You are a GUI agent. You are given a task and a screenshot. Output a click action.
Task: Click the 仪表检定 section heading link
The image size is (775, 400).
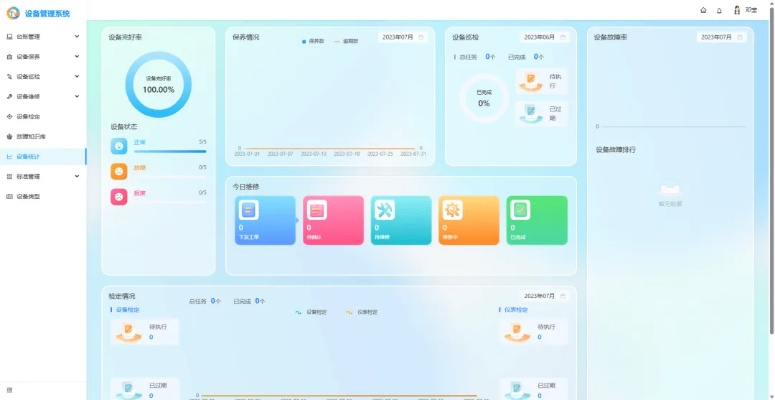[516, 310]
